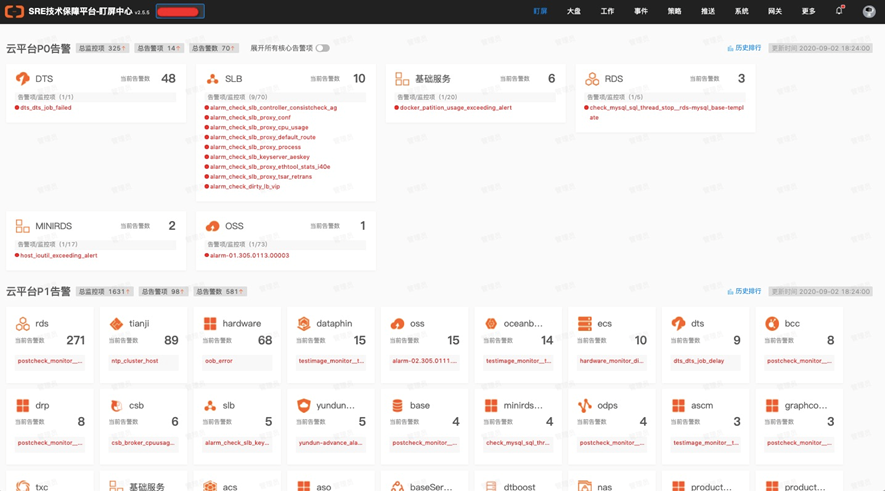Click the red redacted header button

point(180,11)
